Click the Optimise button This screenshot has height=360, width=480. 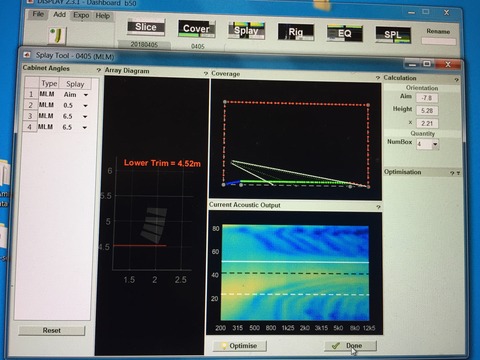[240, 346]
